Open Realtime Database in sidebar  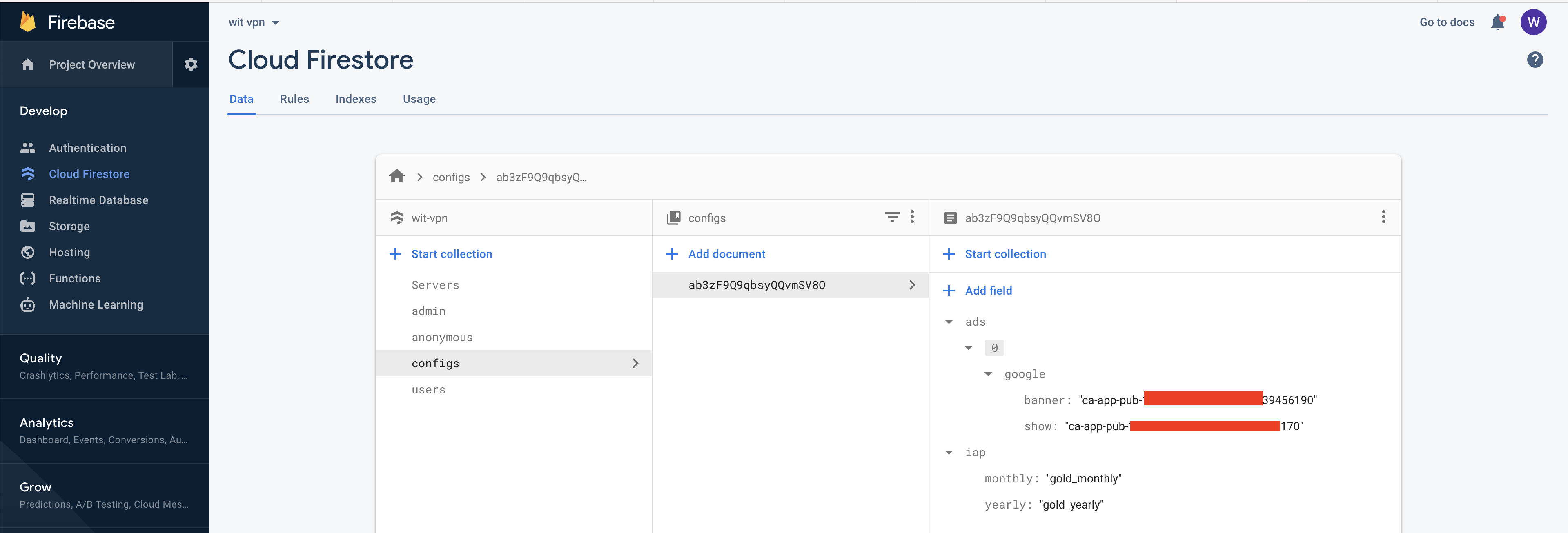98,200
